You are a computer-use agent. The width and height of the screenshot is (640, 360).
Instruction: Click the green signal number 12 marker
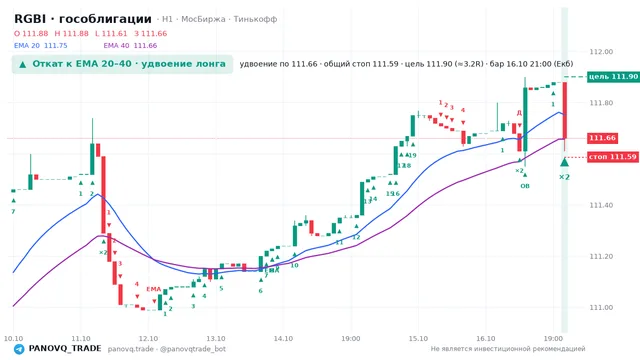(356, 238)
